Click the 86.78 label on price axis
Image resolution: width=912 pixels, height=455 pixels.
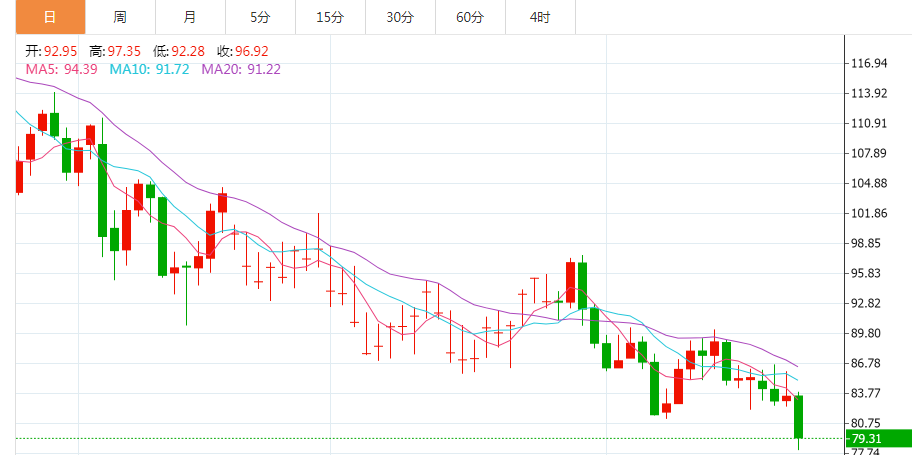[868, 363]
